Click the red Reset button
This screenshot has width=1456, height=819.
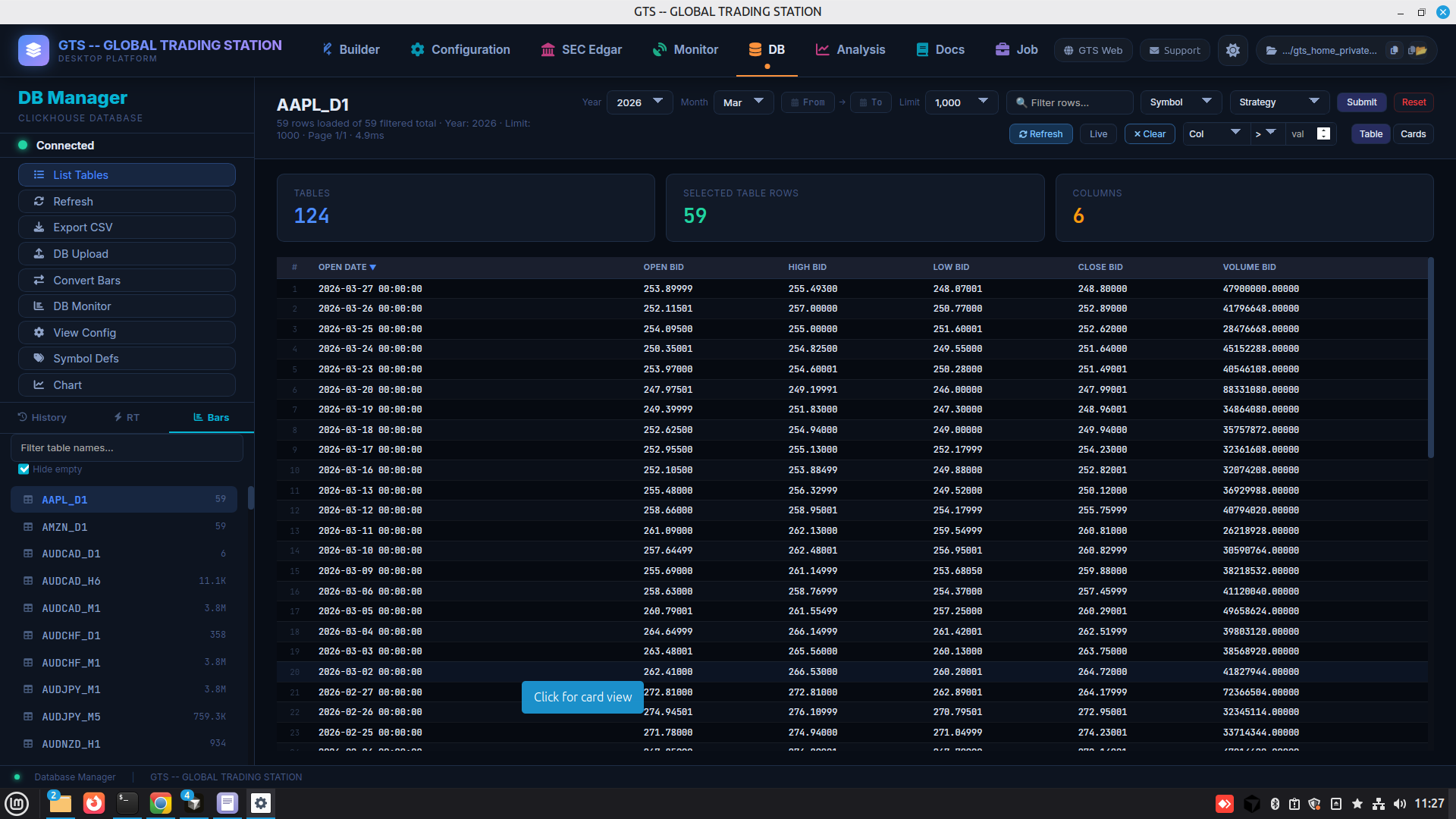pos(1414,102)
